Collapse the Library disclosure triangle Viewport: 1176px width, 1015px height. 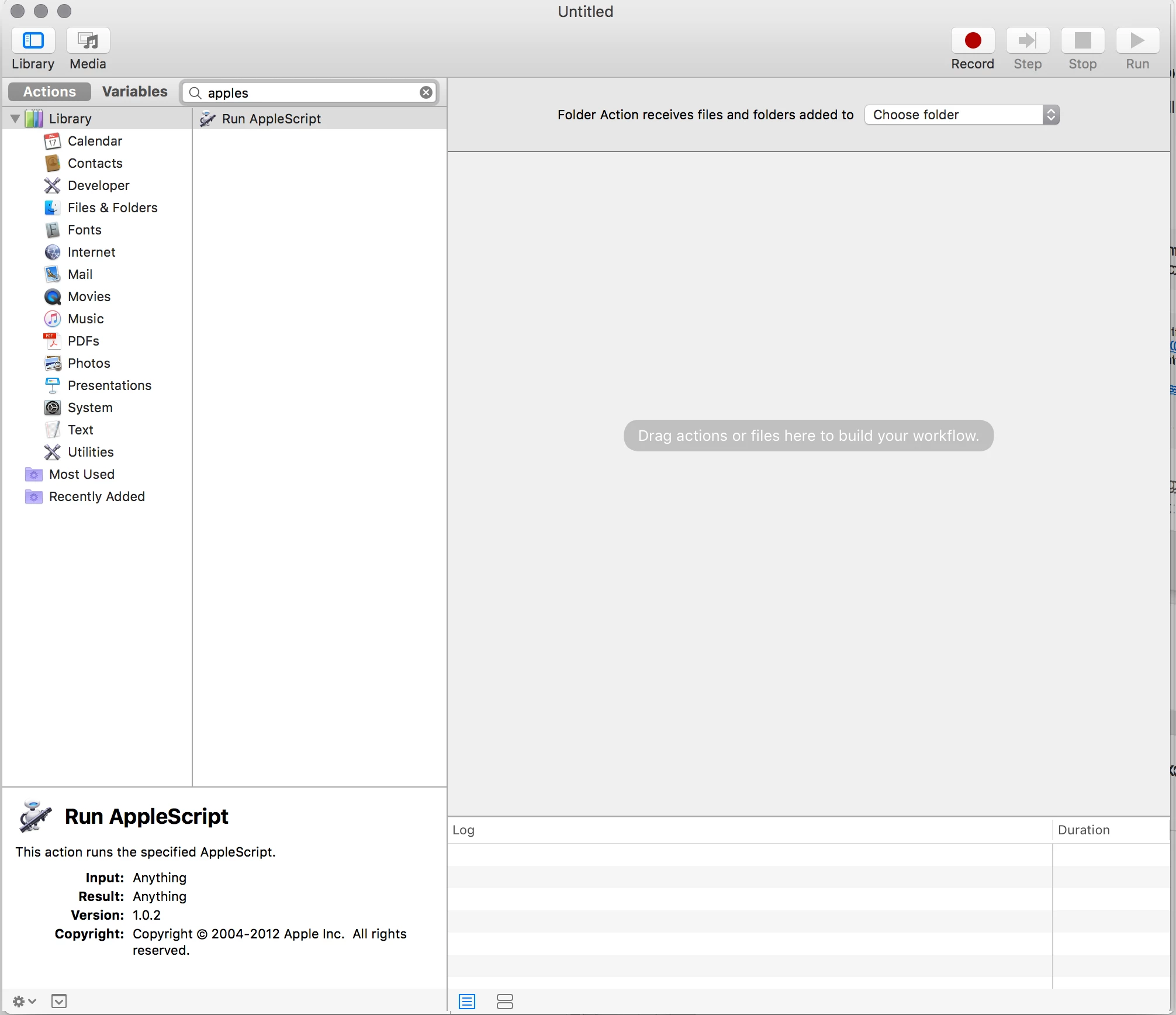(x=15, y=119)
